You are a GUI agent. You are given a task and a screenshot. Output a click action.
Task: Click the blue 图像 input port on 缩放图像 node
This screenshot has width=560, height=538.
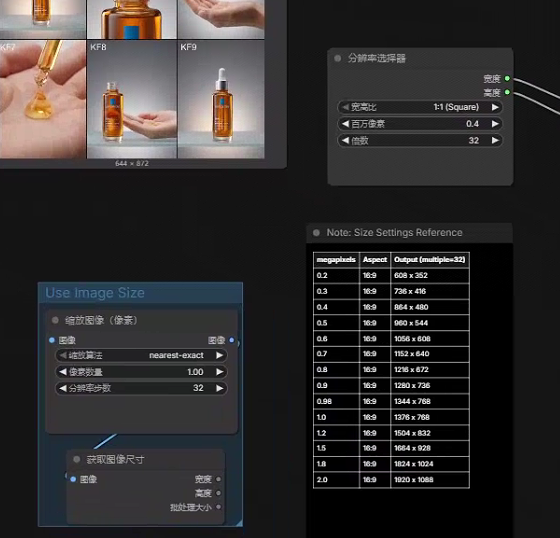point(52,340)
